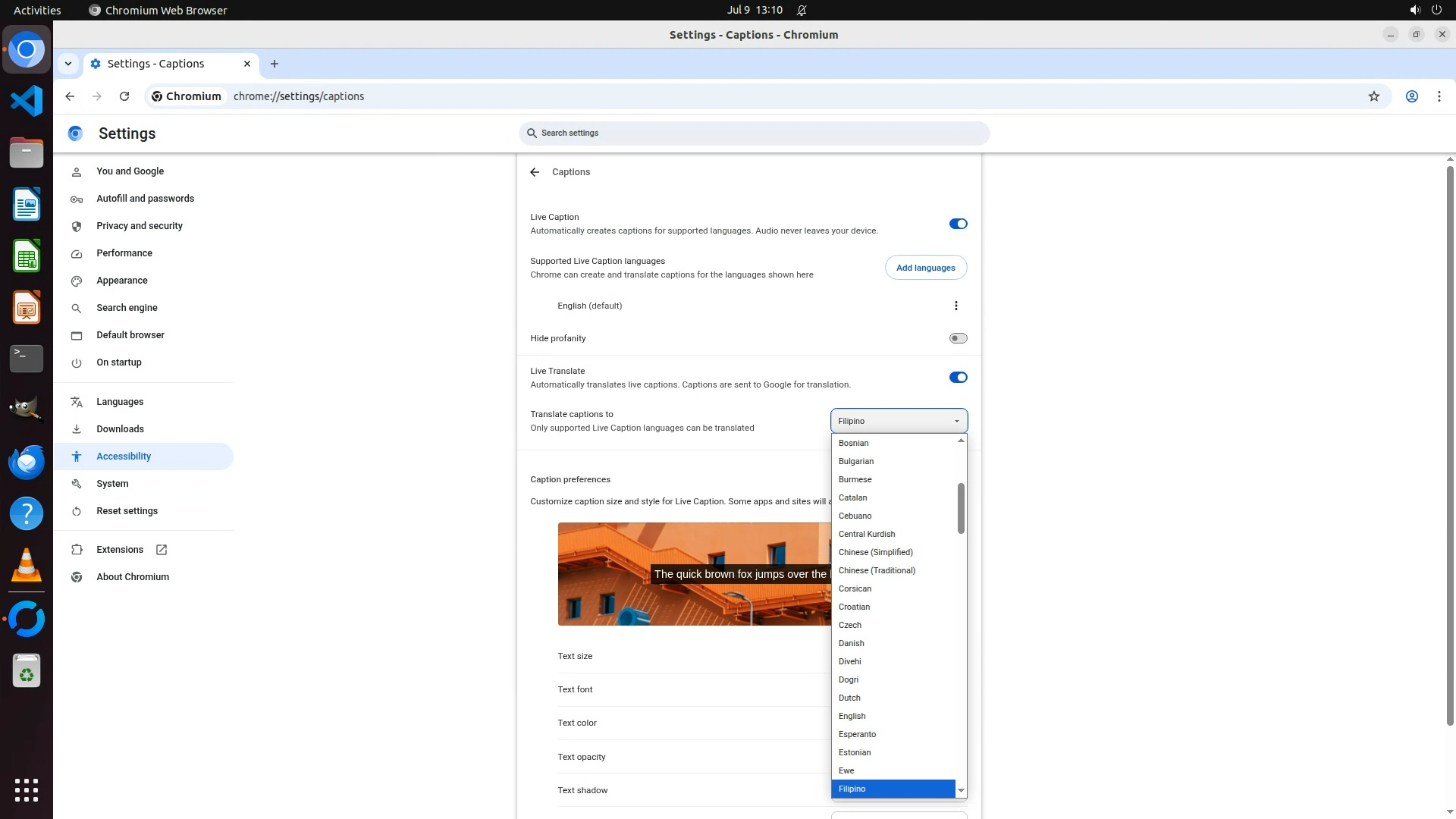
Task: Open Privacy and security section
Action: point(140,226)
